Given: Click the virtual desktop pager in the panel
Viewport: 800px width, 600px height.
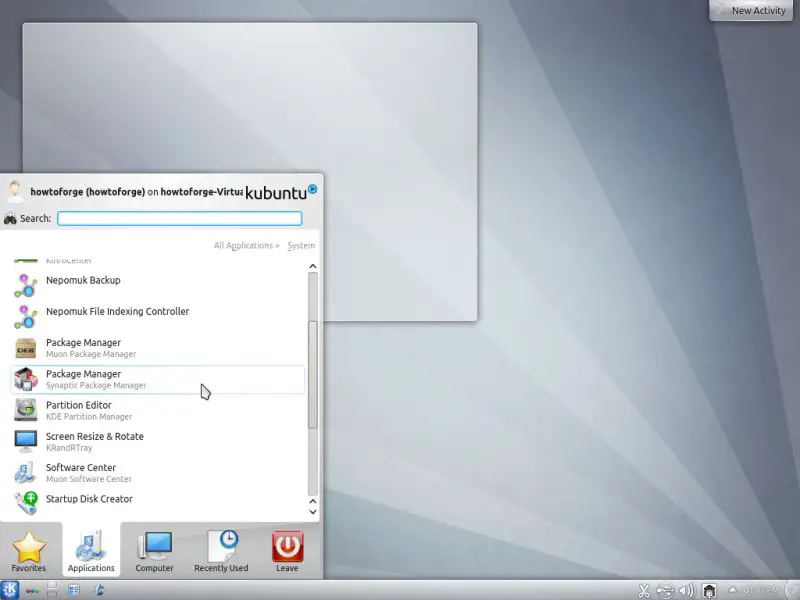Looking at the screenshot, I should (52, 590).
